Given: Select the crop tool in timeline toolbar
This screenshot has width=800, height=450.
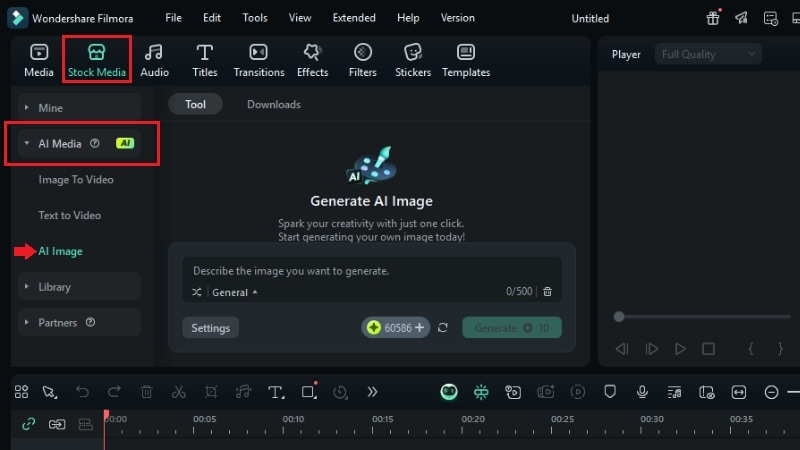Looking at the screenshot, I should [x=211, y=392].
